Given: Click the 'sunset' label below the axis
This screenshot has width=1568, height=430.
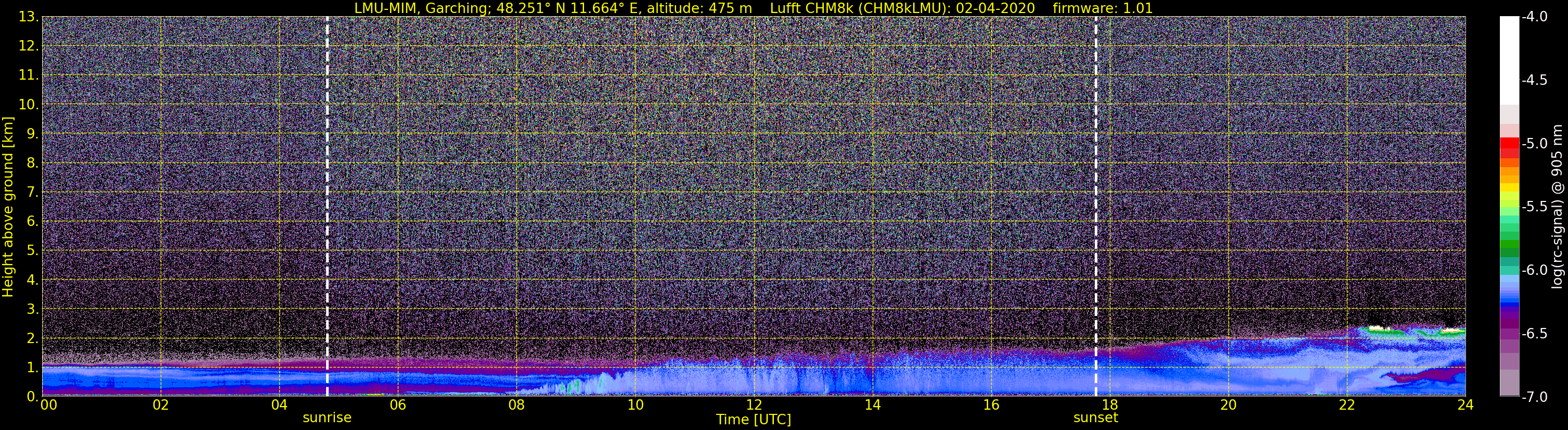Looking at the screenshot, I should point(1096,418).
